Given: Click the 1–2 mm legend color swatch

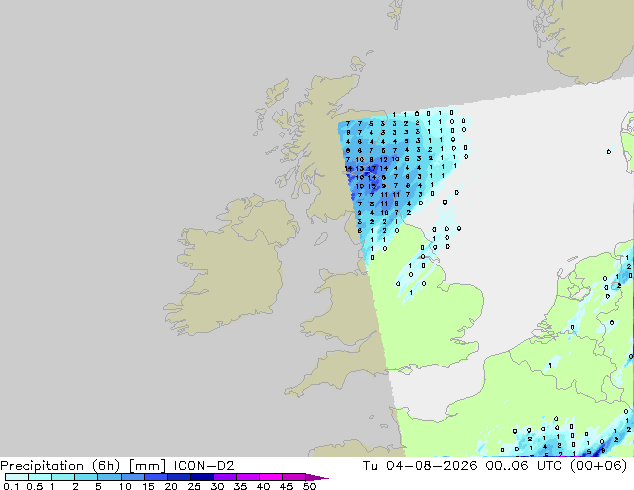Looking at the screenshot, I should coord(63,477).
